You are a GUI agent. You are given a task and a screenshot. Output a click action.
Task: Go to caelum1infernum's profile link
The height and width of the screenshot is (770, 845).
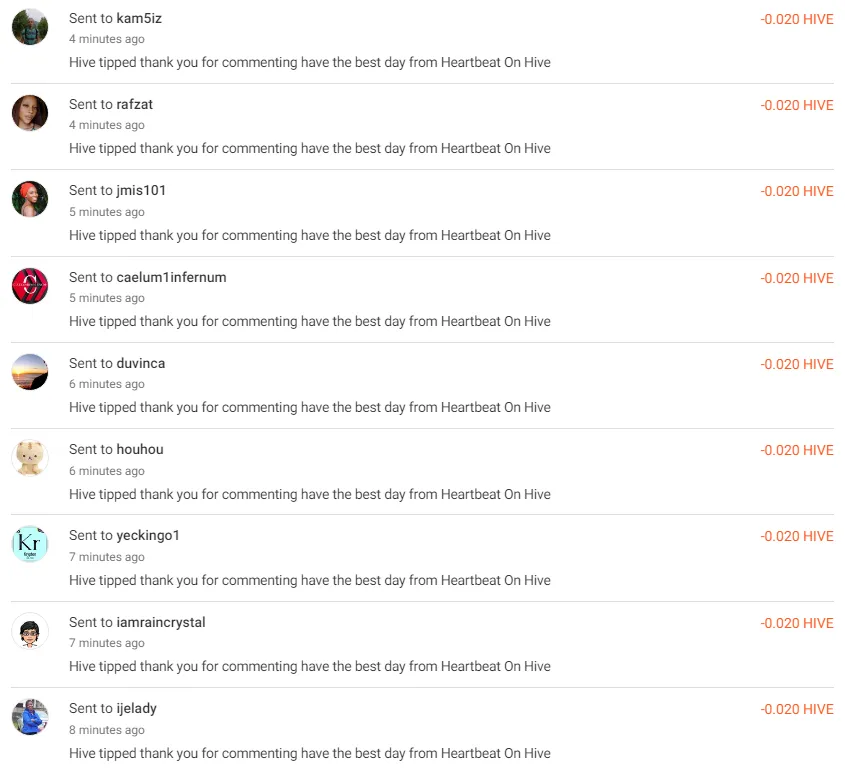(171, 278)
